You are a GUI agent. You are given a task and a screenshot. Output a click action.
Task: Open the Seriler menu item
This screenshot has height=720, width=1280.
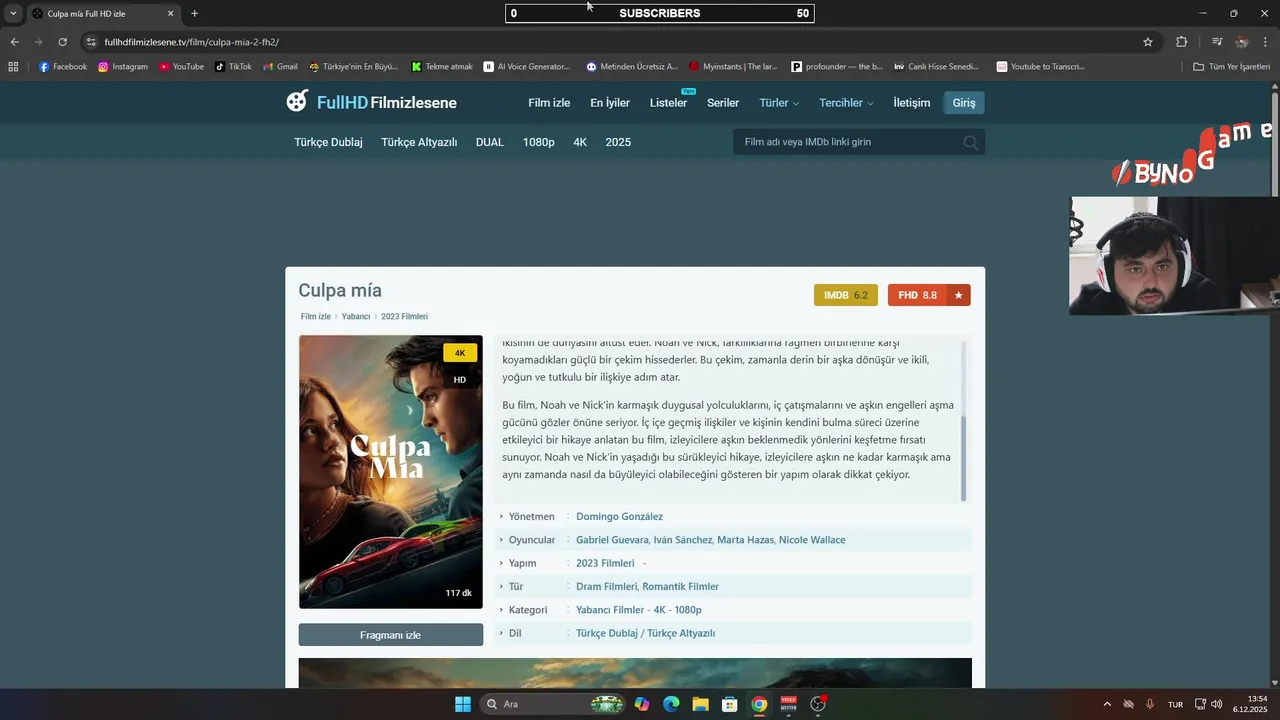723,103
